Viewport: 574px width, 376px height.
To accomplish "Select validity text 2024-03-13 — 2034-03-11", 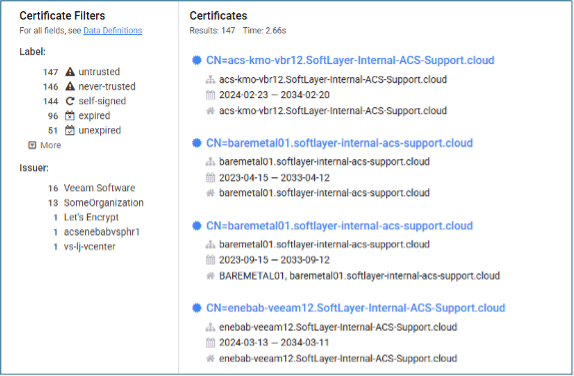I will tap(274, 343).
